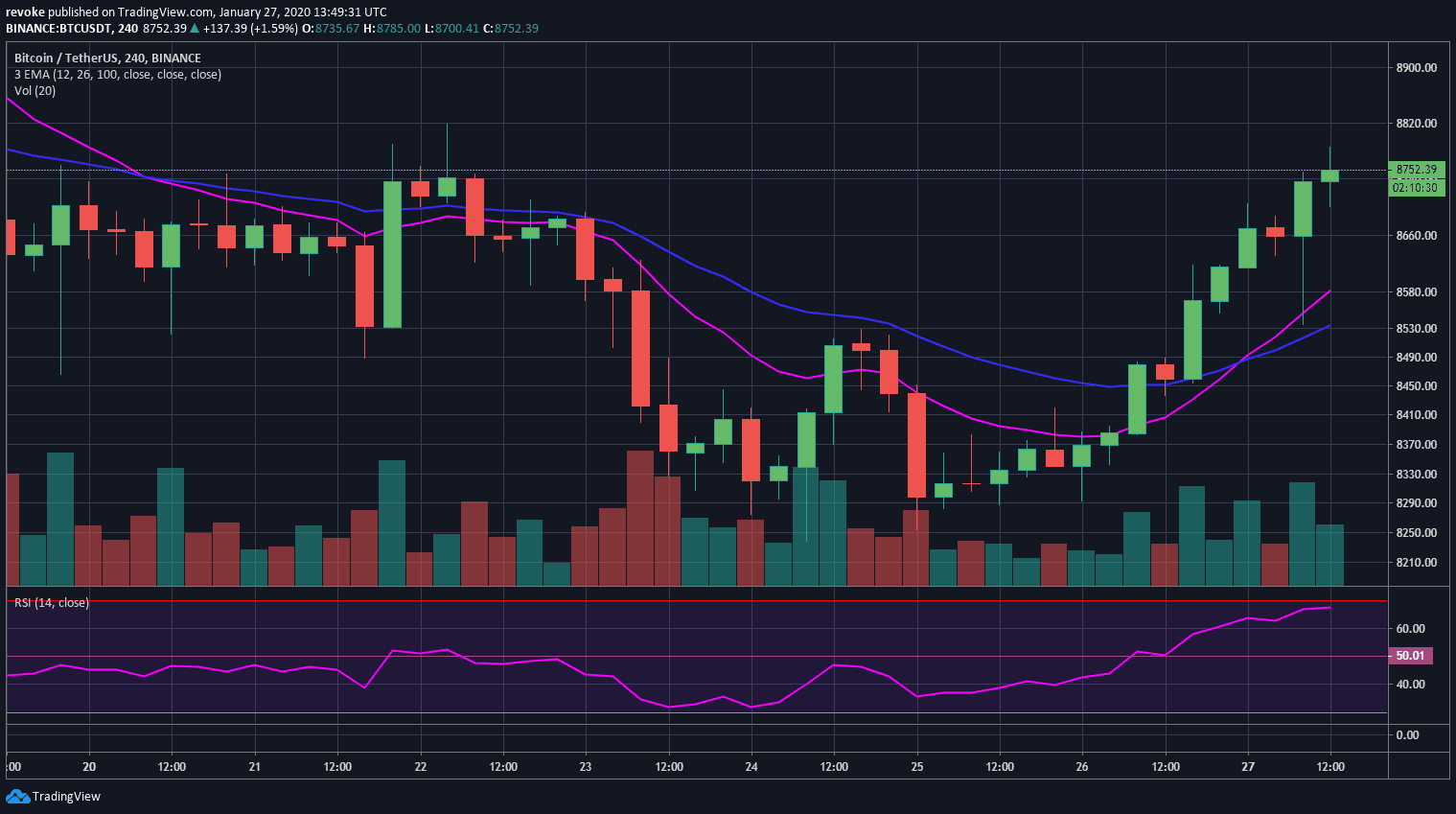Click the latest green candle at far right

tap(1329, 175)
